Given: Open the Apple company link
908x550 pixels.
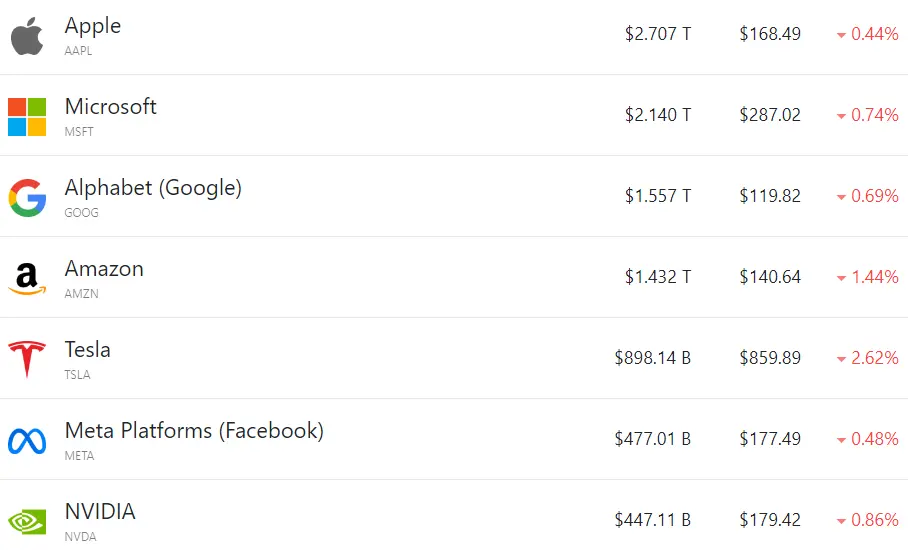Looking at the screenshot, I should click(x=93, y=25).
